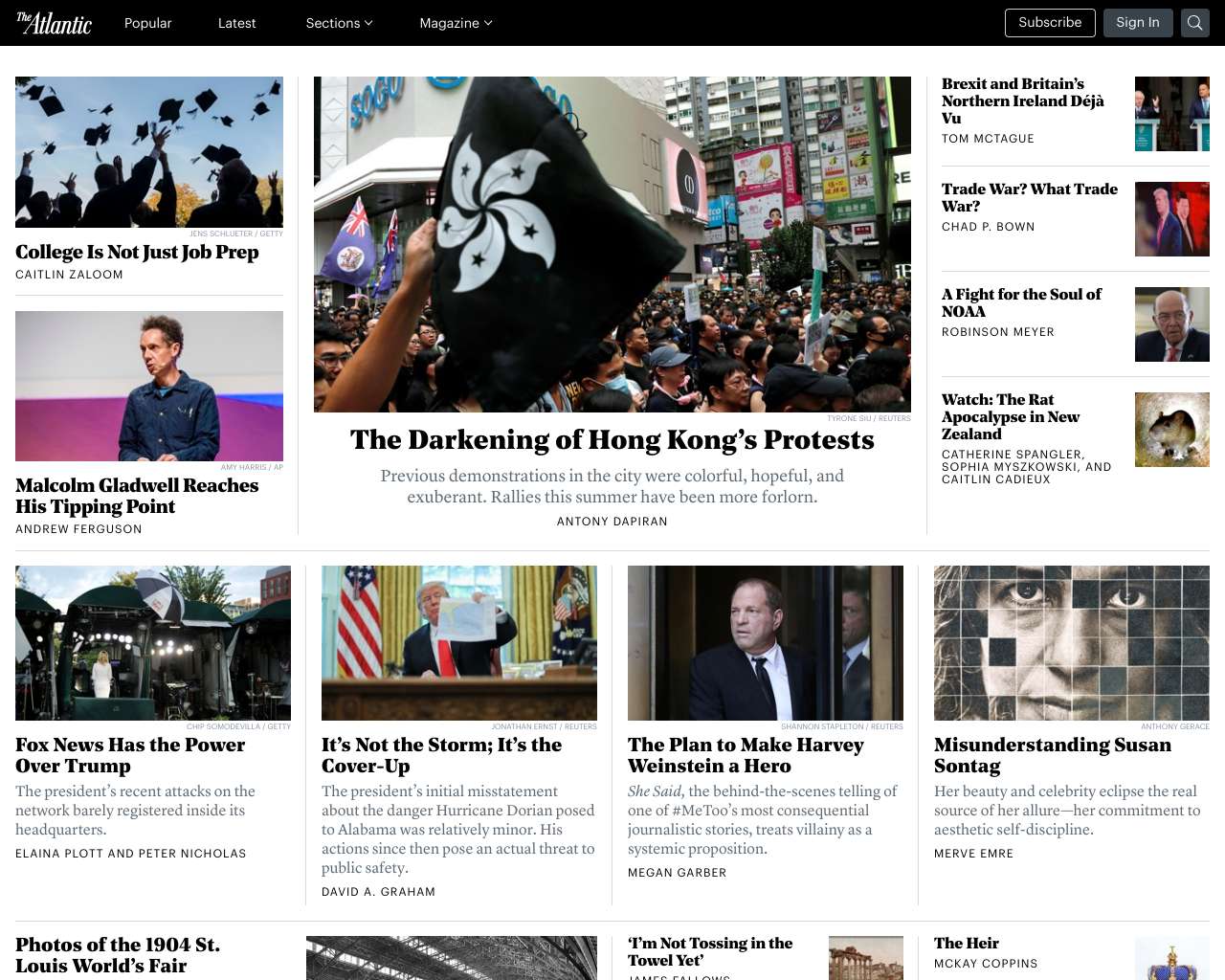
Task: Open the Popular nav item
Action: (148, 23)
